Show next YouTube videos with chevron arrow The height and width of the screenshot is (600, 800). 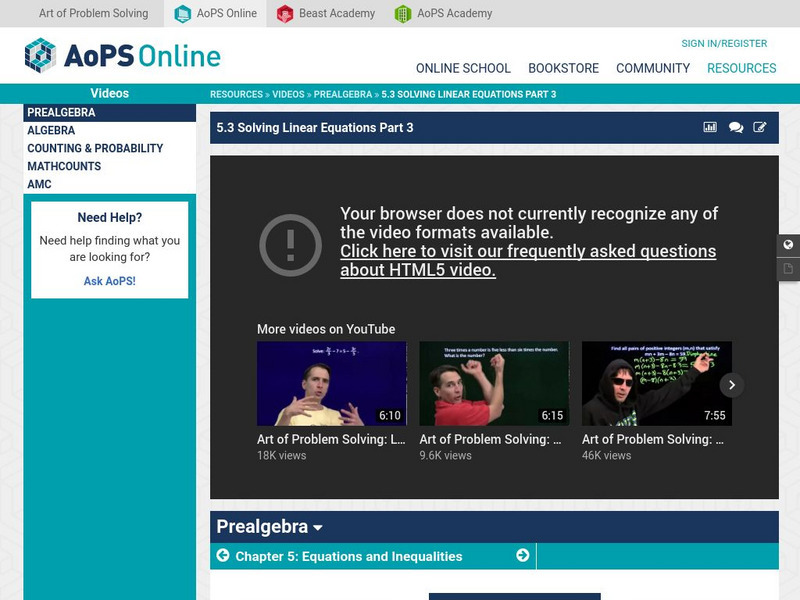(732, 385)
